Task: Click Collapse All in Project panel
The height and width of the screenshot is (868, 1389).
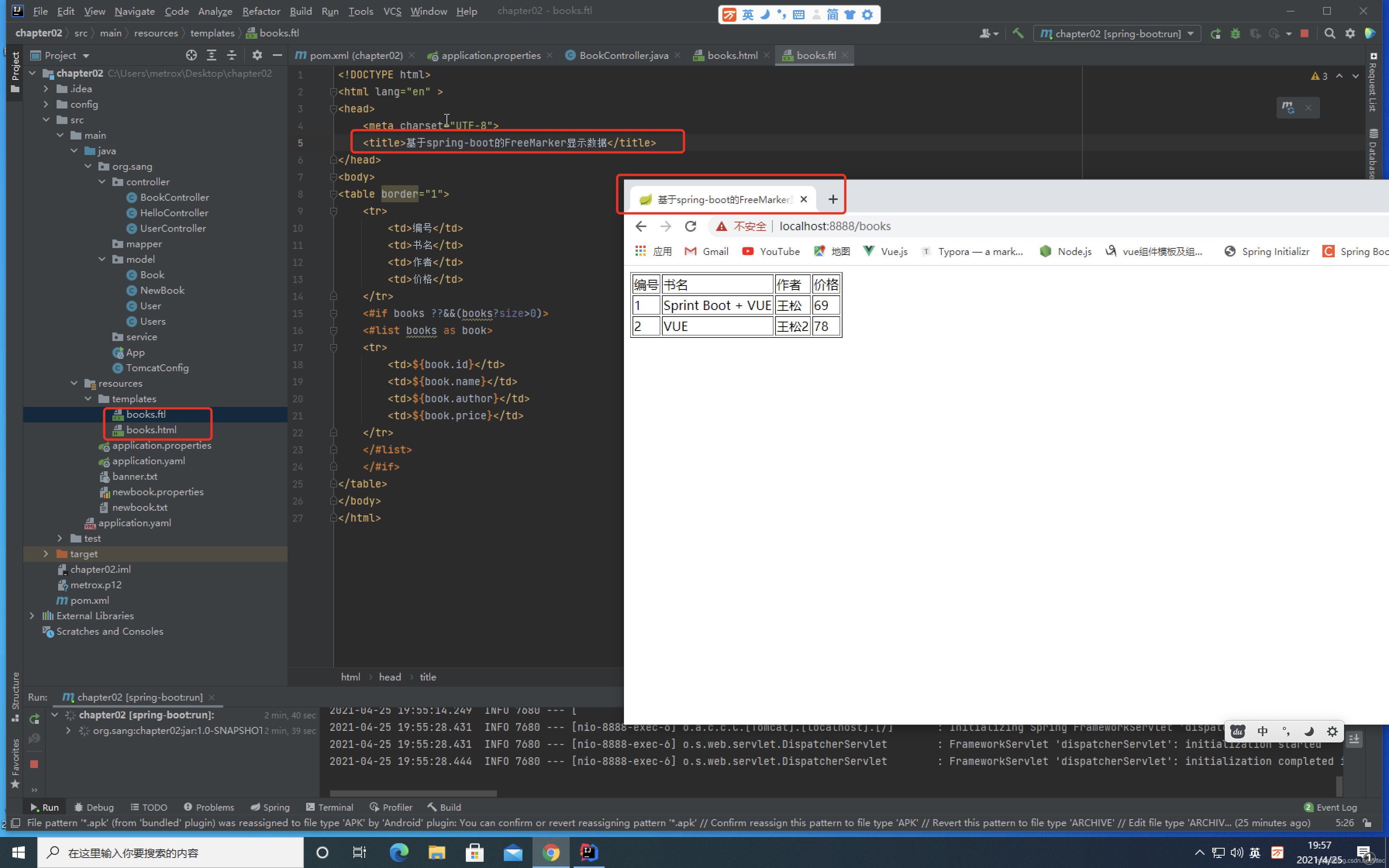Action: click(232, 55)
